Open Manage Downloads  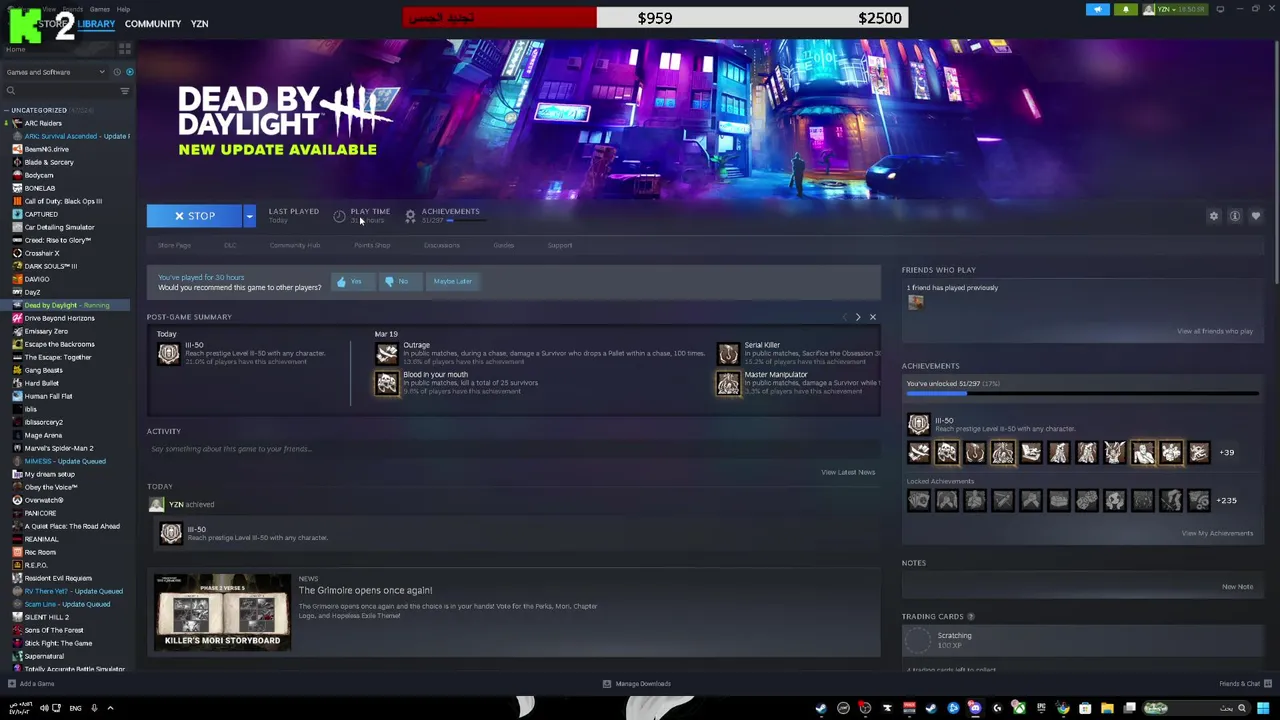pos(636,684)
